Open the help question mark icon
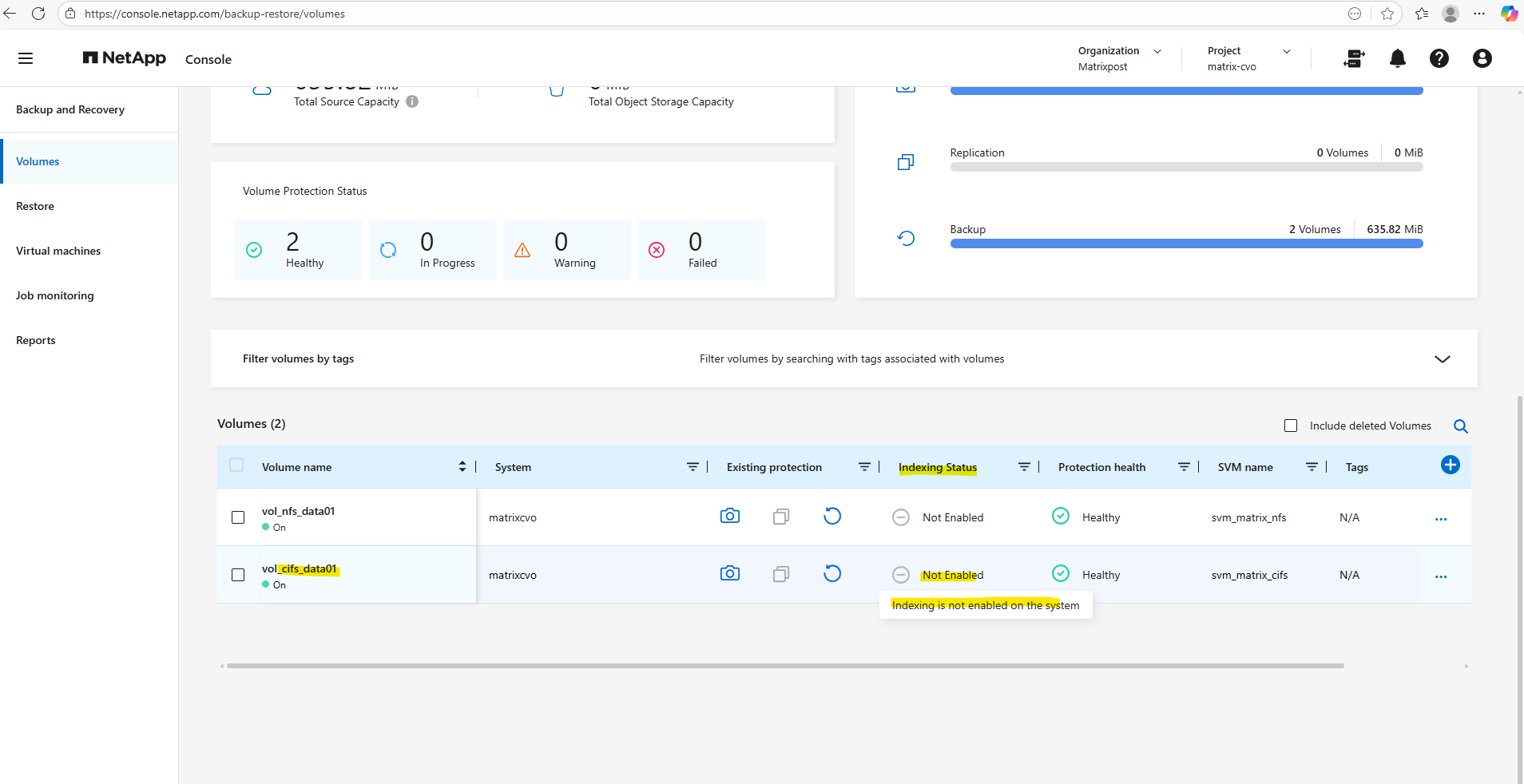Screen dimensions: 1524x784 point(1439,58)
